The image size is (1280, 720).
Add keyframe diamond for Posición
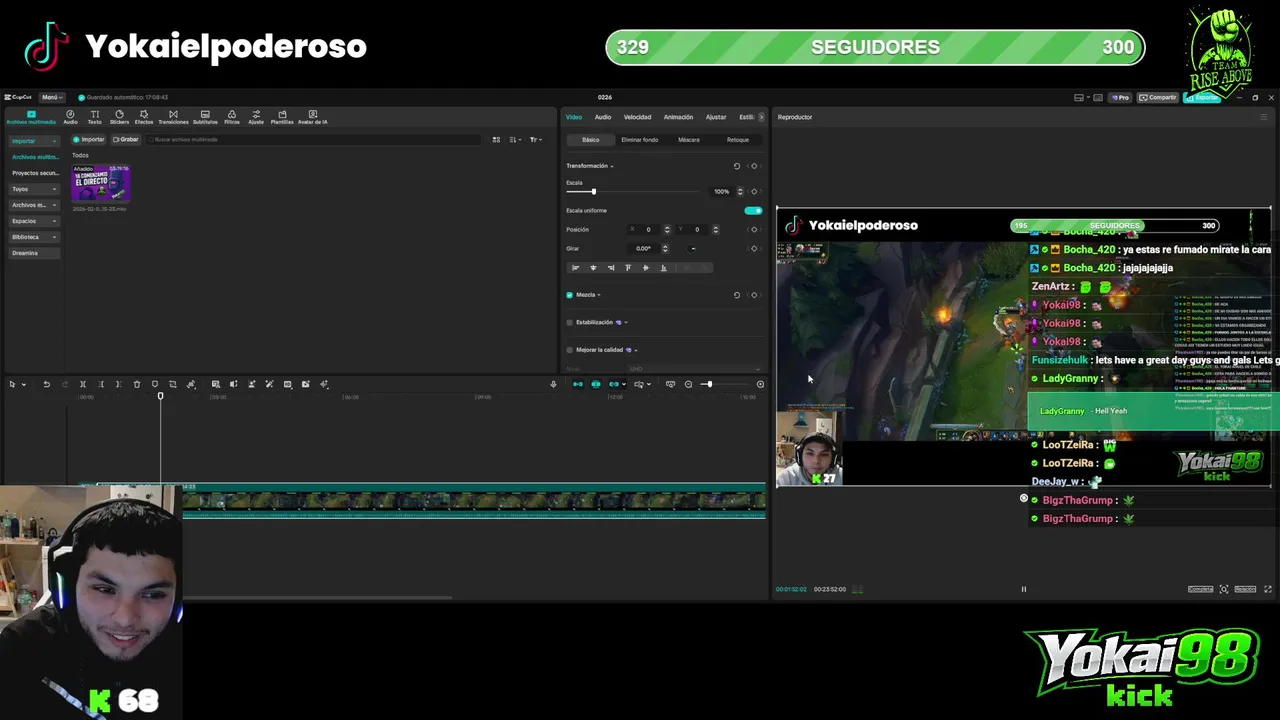(754, 229)
